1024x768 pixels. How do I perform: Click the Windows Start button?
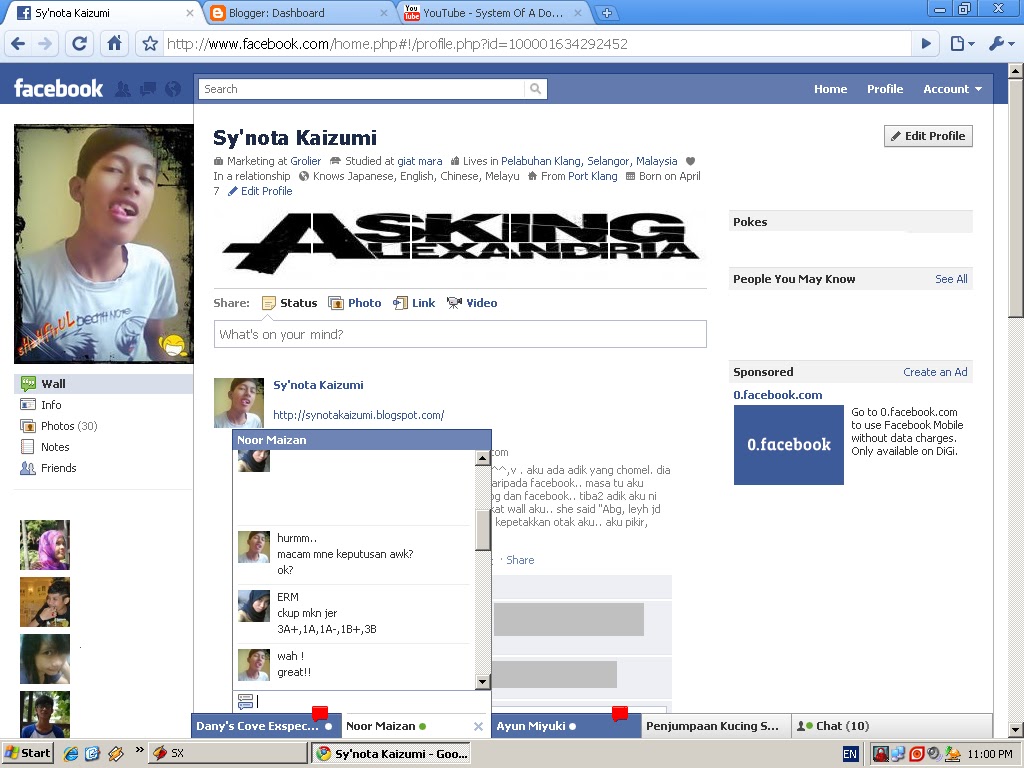[x=27, y=753]
